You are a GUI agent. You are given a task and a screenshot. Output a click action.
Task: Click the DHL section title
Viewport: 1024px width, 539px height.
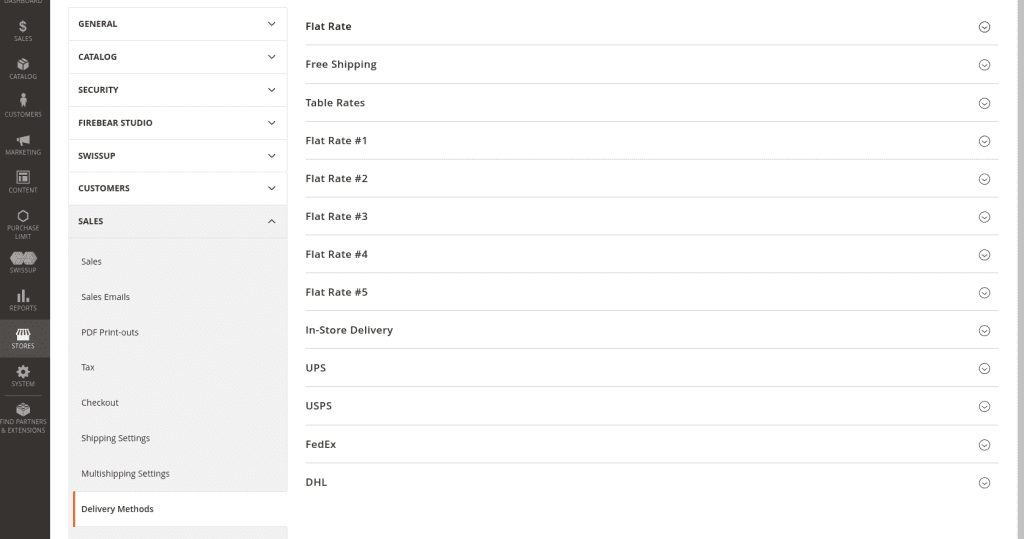316,482
